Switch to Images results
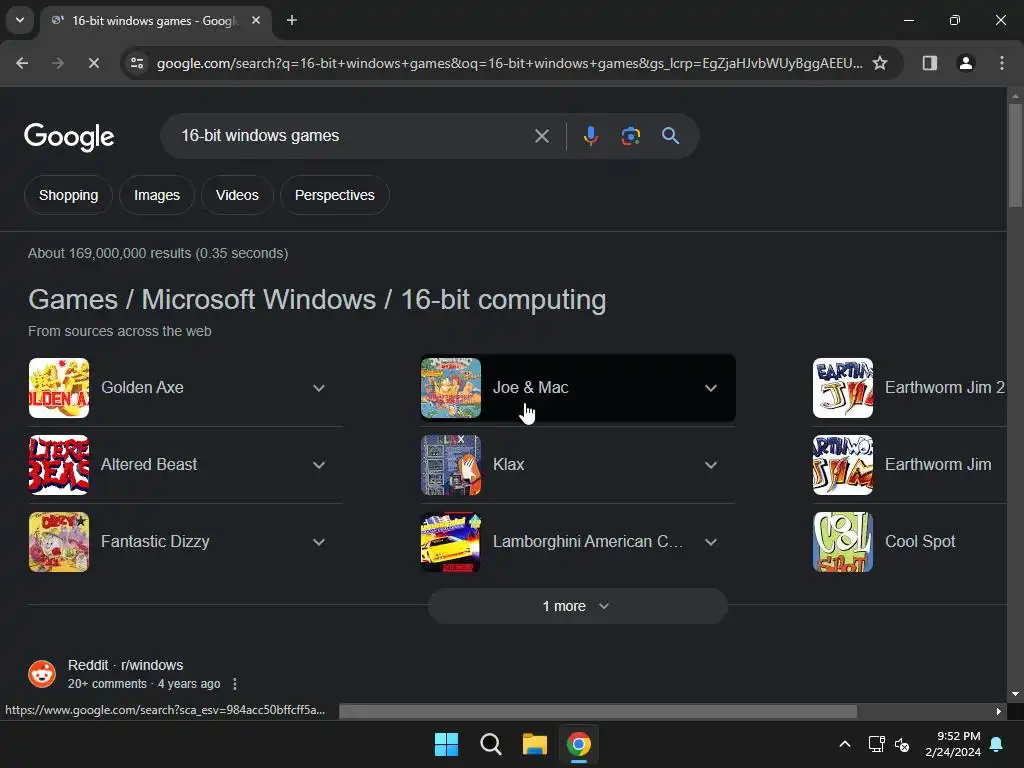This screenshot has width=1024, height=768. pos(157,195)
